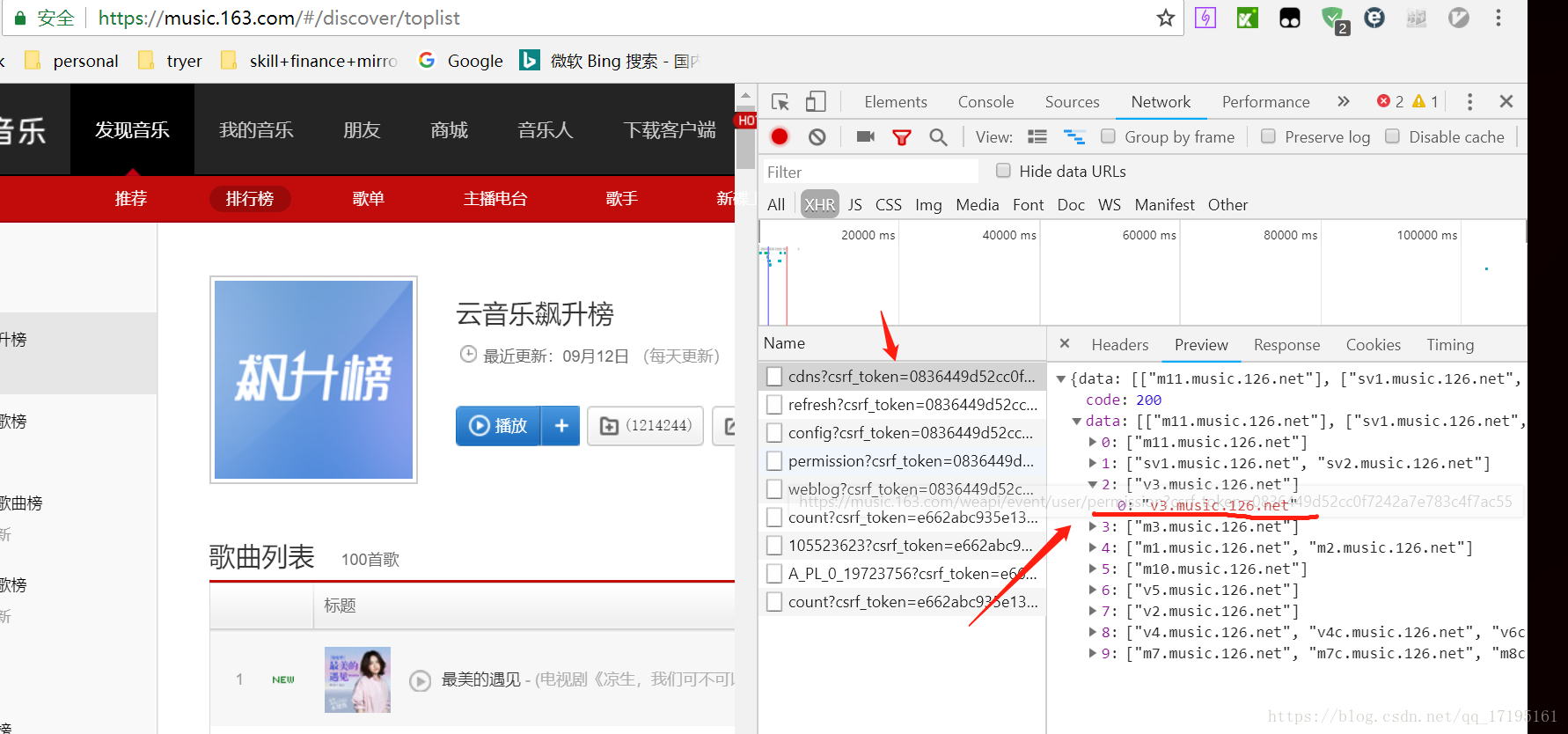Filter requests by WS type
Image resolution: width=1568 pixels, height=734 pixels.
pos(1110,205)
